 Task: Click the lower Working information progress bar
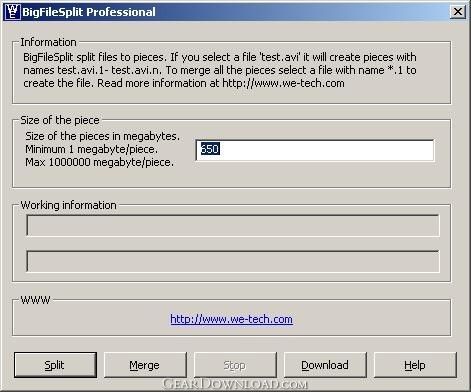(233, 261)
